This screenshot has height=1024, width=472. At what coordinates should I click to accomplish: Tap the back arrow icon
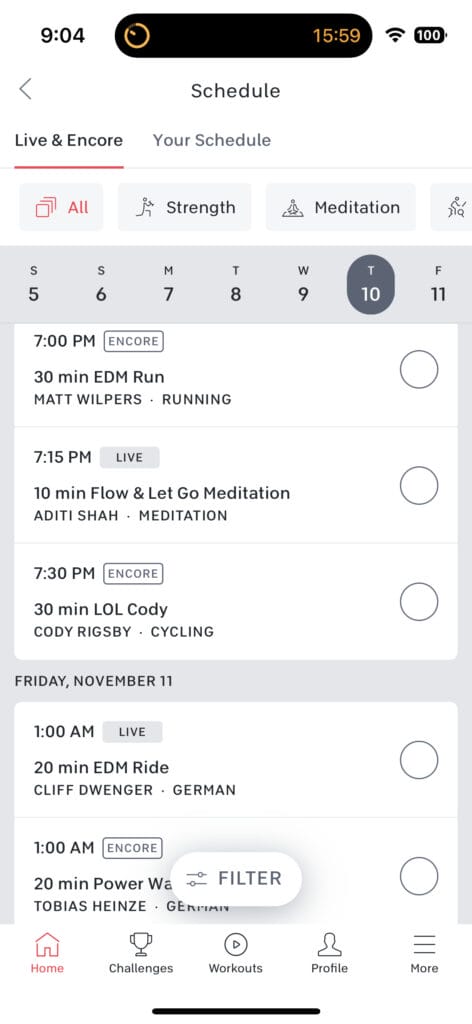25,89
